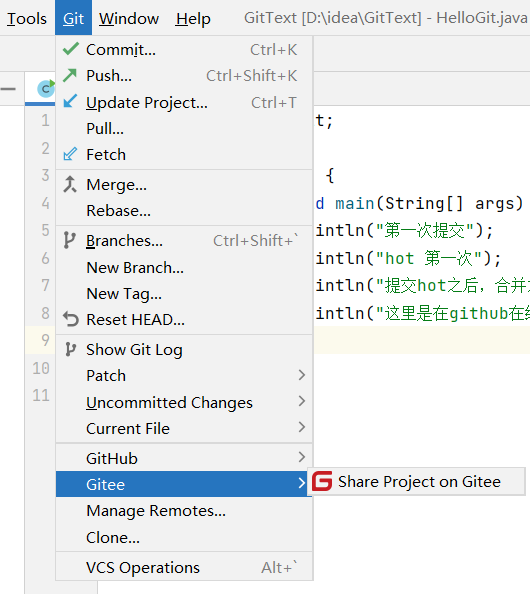Screen dimensions: 530x594
Task: Open the Tools menu
Action: coord(27,18)
